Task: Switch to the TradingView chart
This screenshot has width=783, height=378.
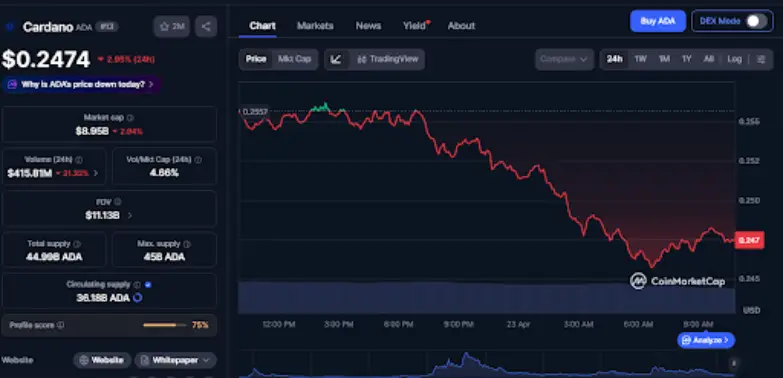Action: point(388,59)
